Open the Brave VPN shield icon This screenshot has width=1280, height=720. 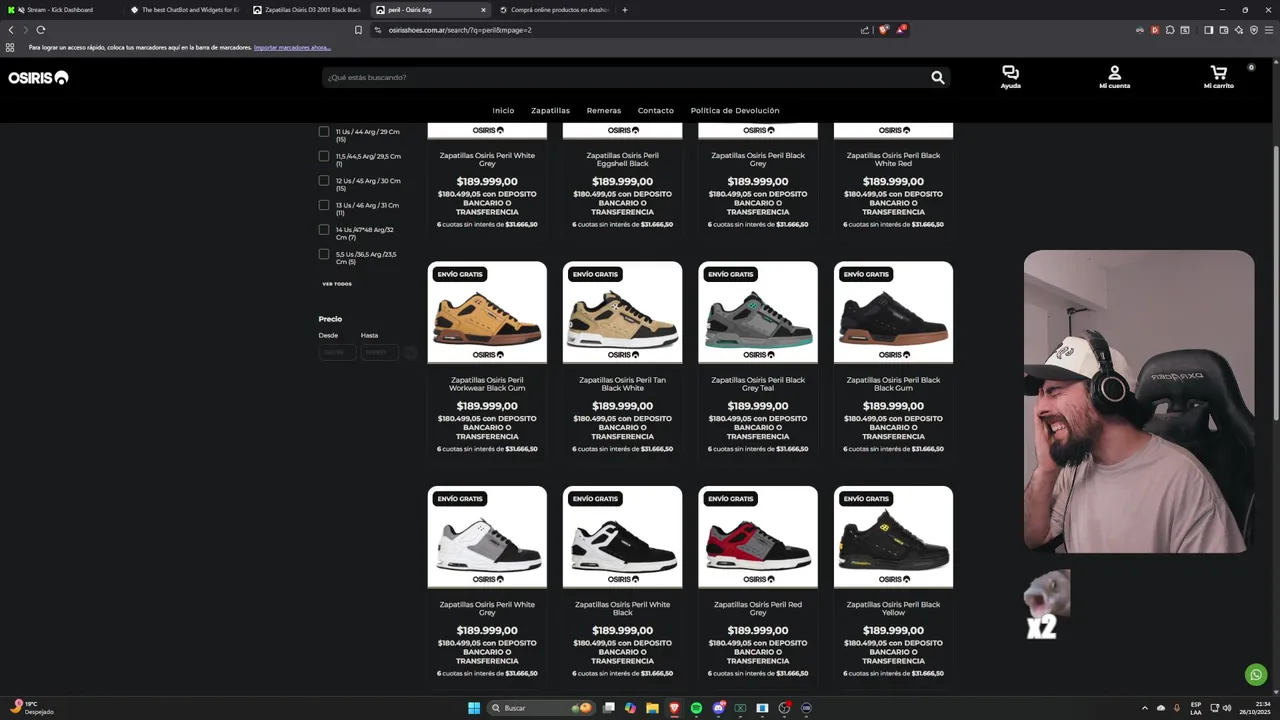pyautogui.click(x=1253, y=30)
